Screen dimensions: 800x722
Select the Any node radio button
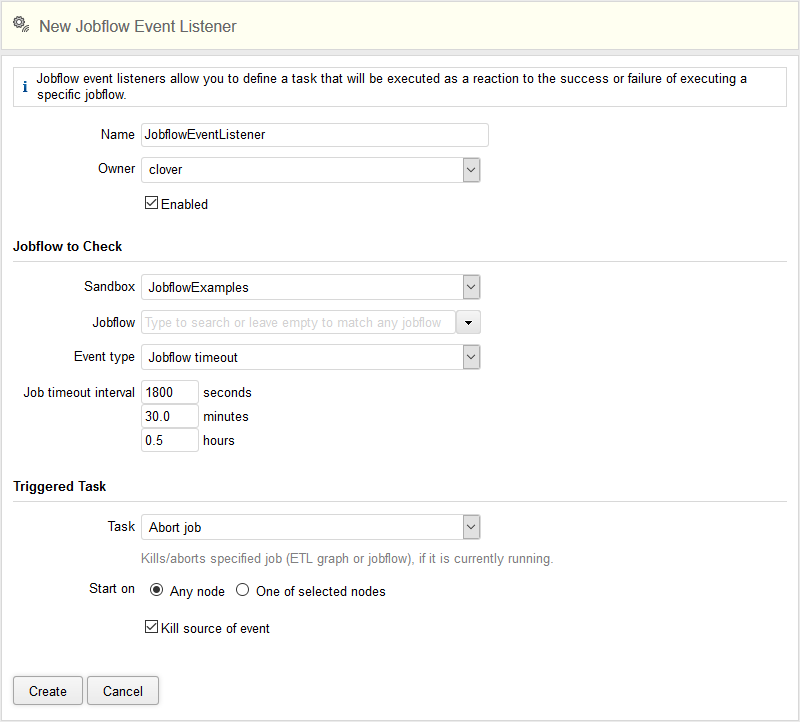tap(157, 591)
